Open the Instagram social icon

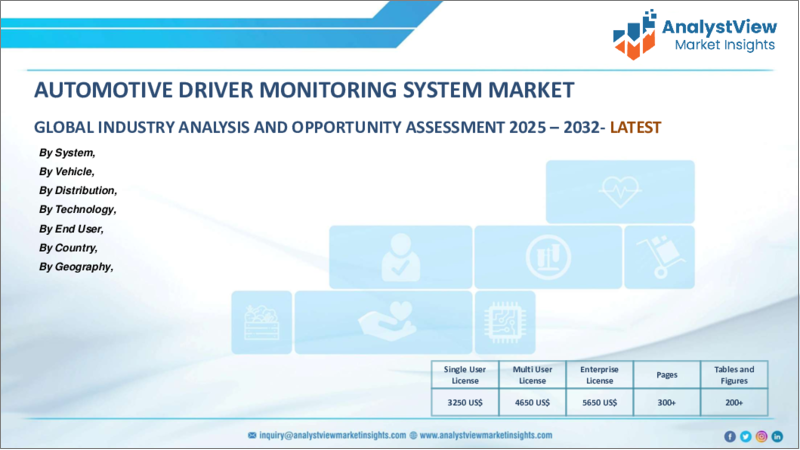click(x=761, y=436)
